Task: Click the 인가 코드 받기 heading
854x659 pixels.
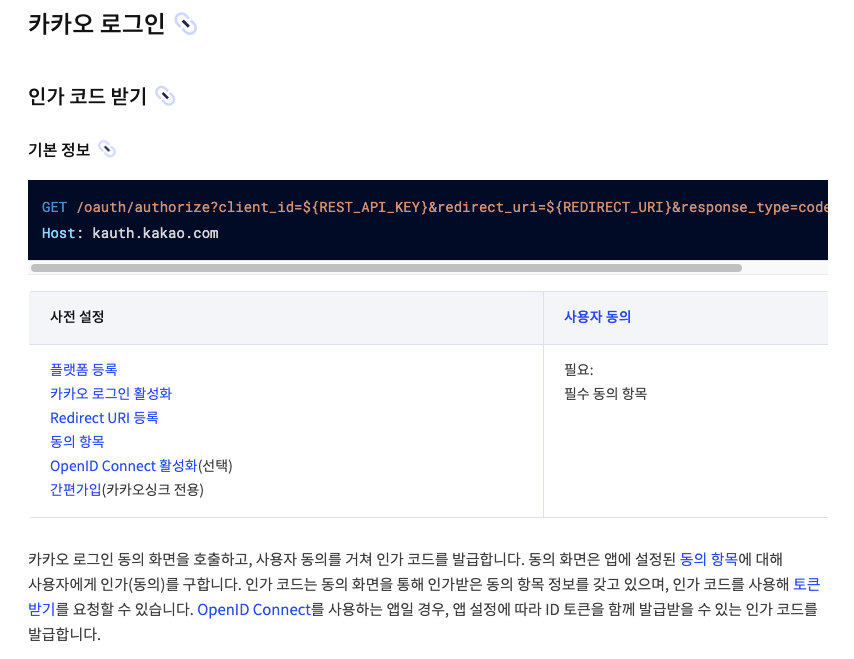Action: point(87,96)
